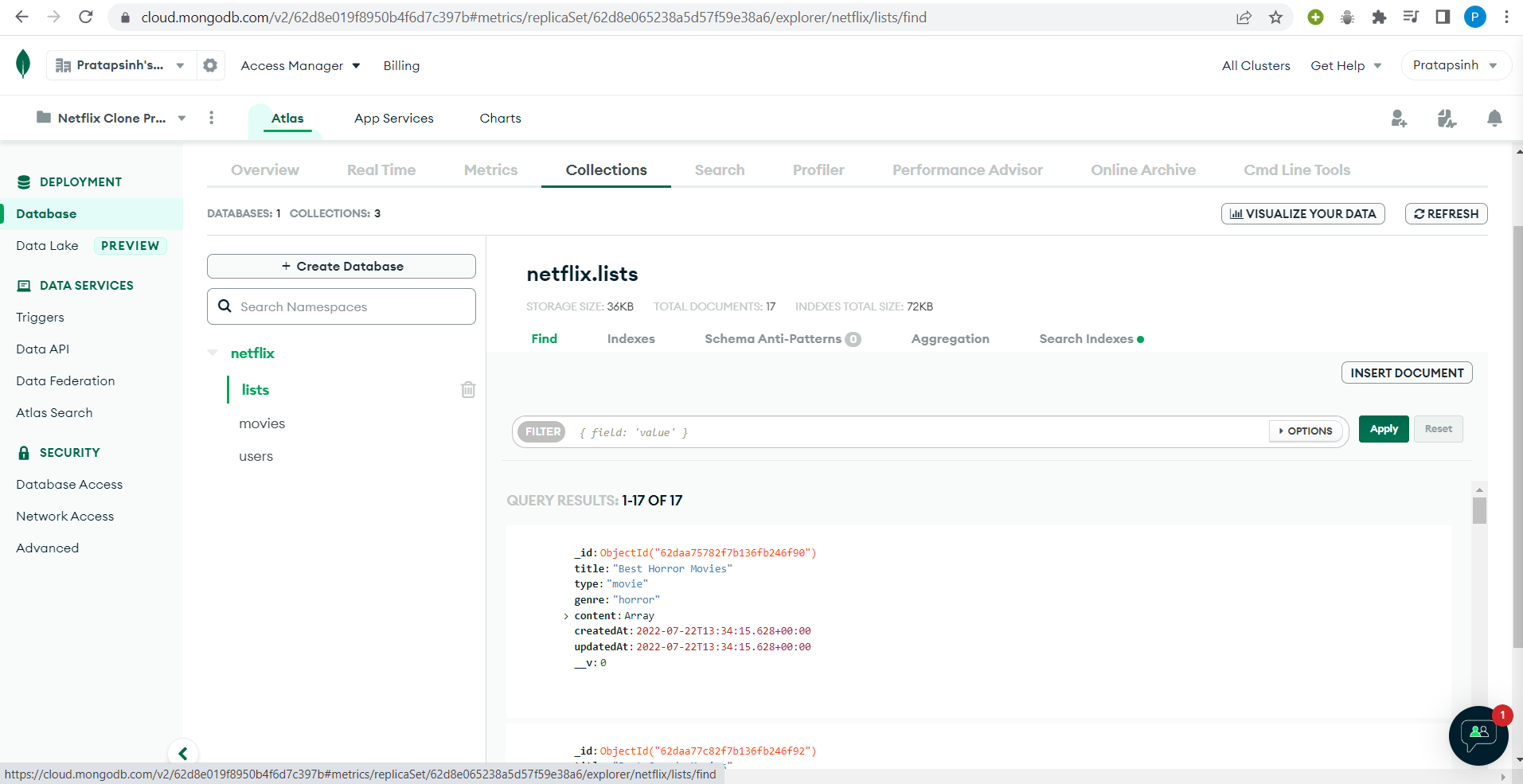Image resolution: width=1523 pixels, height=784 pixels.
Task: Open the Pratapsinh account dropdown
Action: 1455,64
